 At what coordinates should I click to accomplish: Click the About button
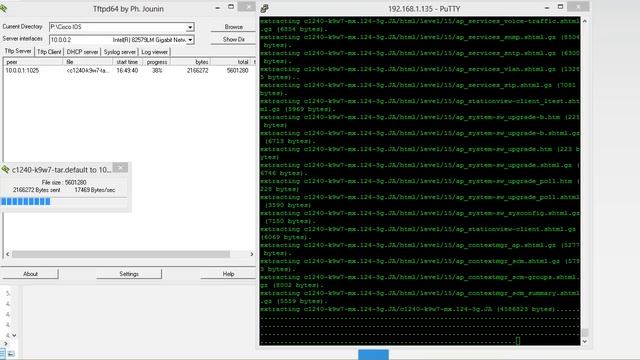point(30,274)
